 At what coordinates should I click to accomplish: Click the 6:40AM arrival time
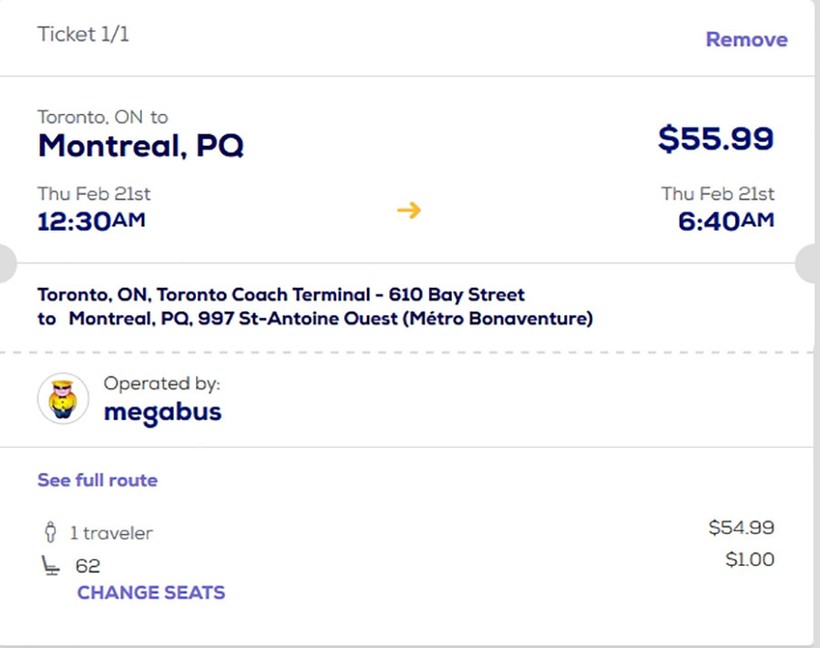coord(725,221)
